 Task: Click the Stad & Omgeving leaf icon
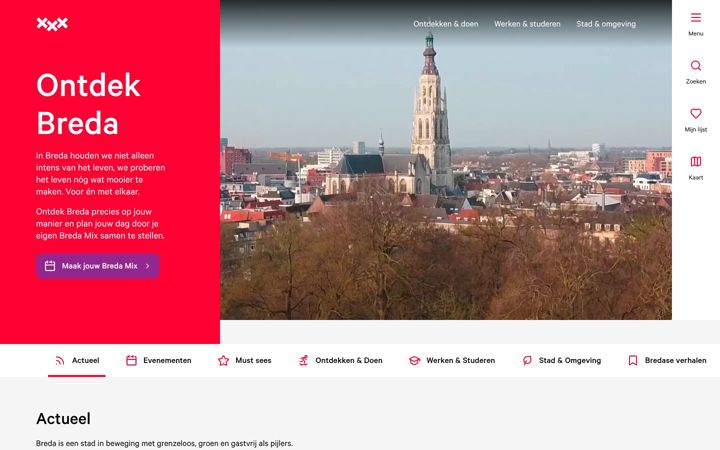coord(527,360)
